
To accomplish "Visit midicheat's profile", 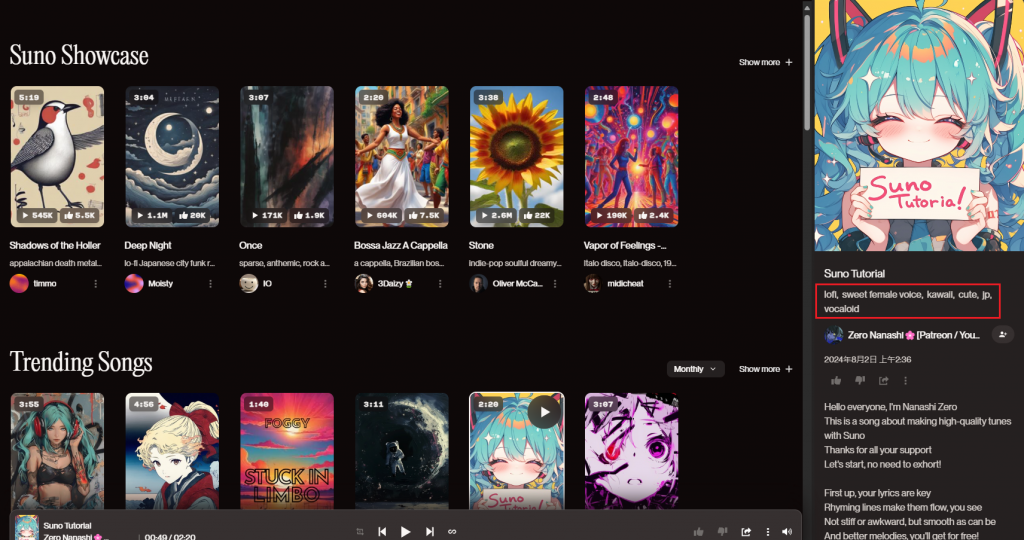I will pos(626,283).
